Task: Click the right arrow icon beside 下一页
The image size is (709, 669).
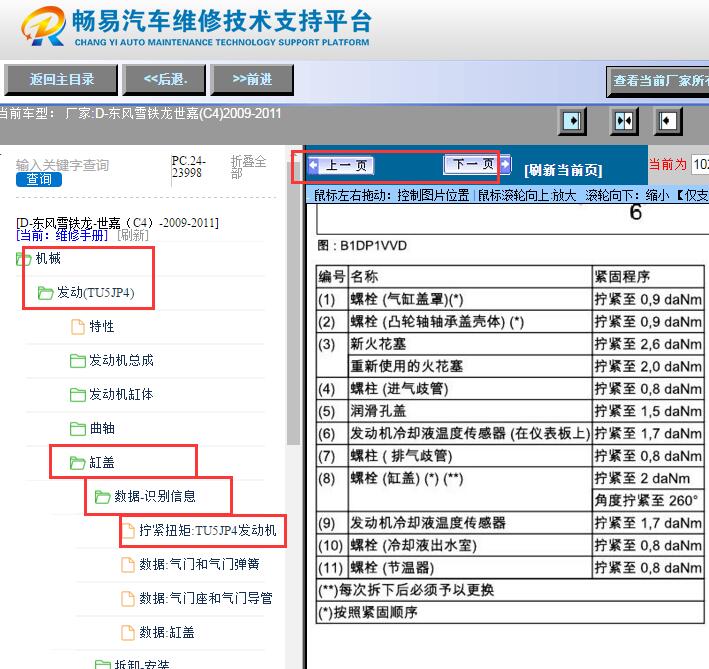Action: pyautogui.click(x=505, y=163)
